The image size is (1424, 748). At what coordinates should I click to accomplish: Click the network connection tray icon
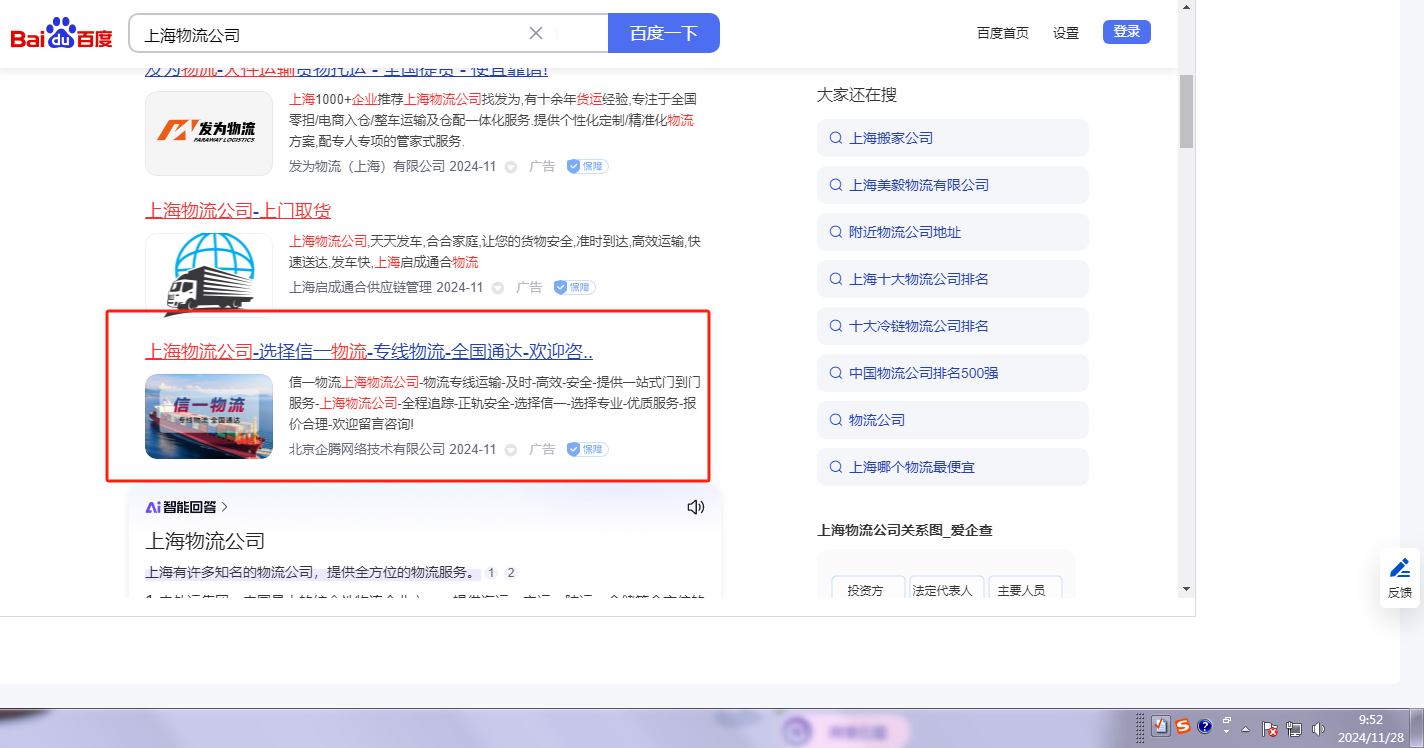tap(1294, 729)
